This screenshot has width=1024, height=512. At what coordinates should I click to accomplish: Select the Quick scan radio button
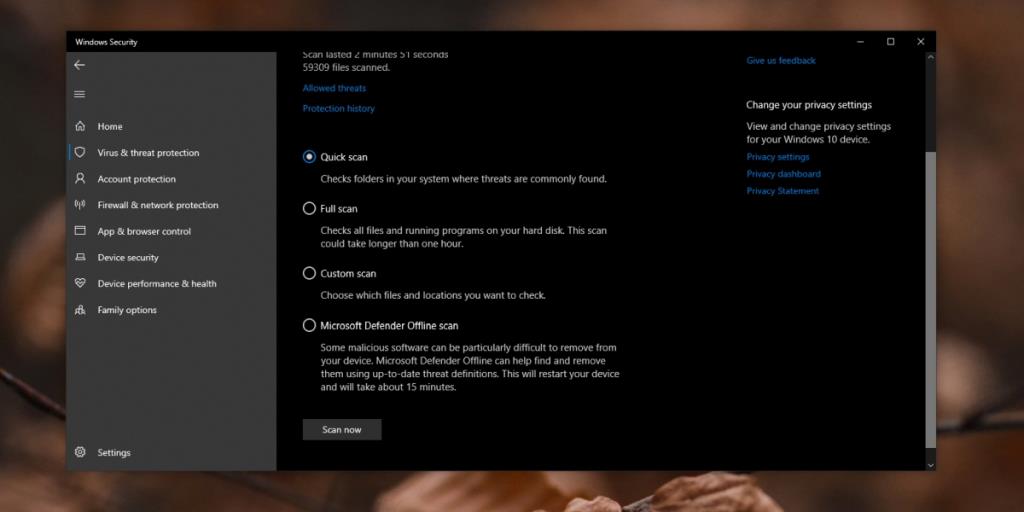(309, 157)
